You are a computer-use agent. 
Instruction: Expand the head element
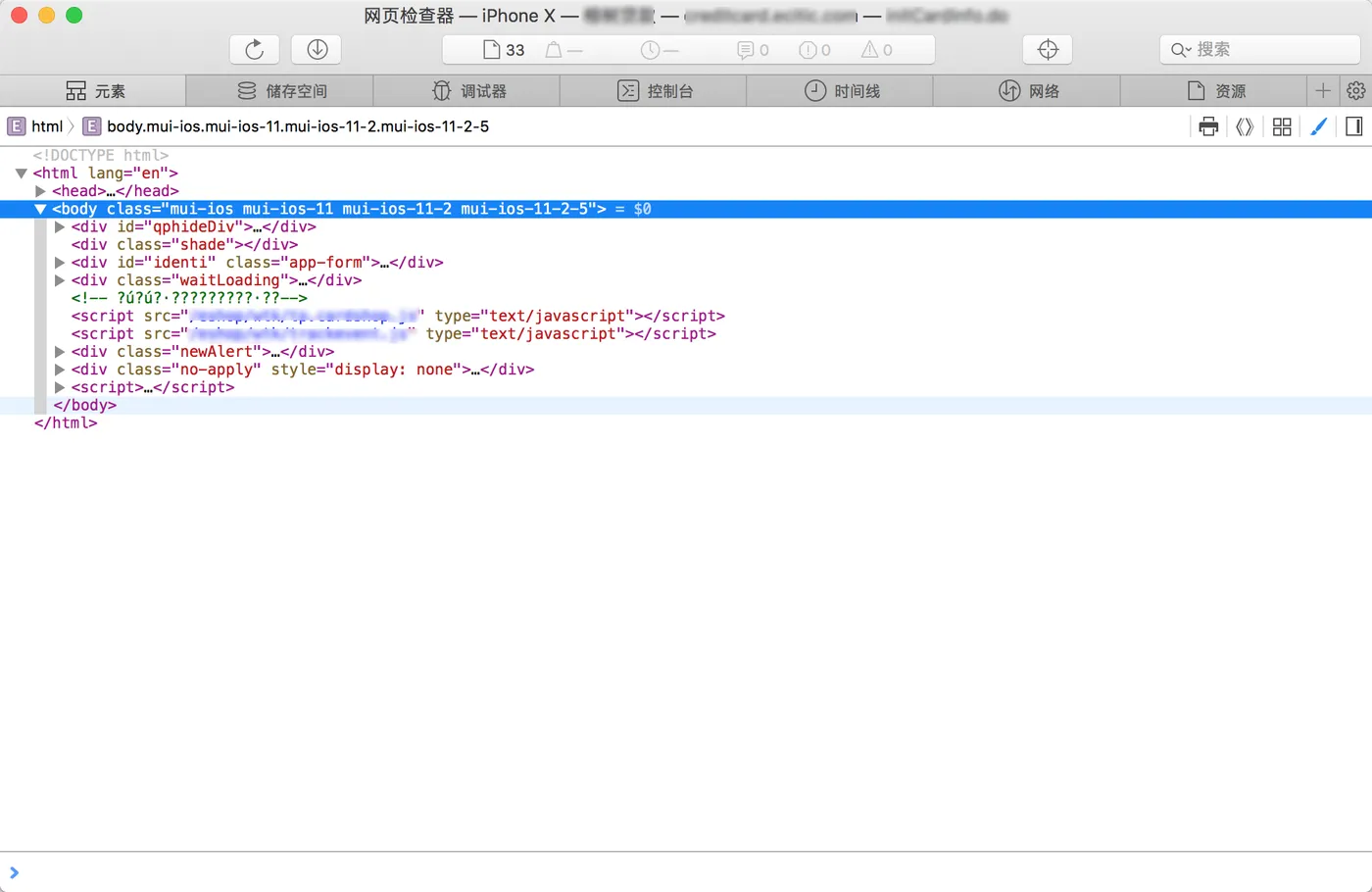[x=40, y=191]
